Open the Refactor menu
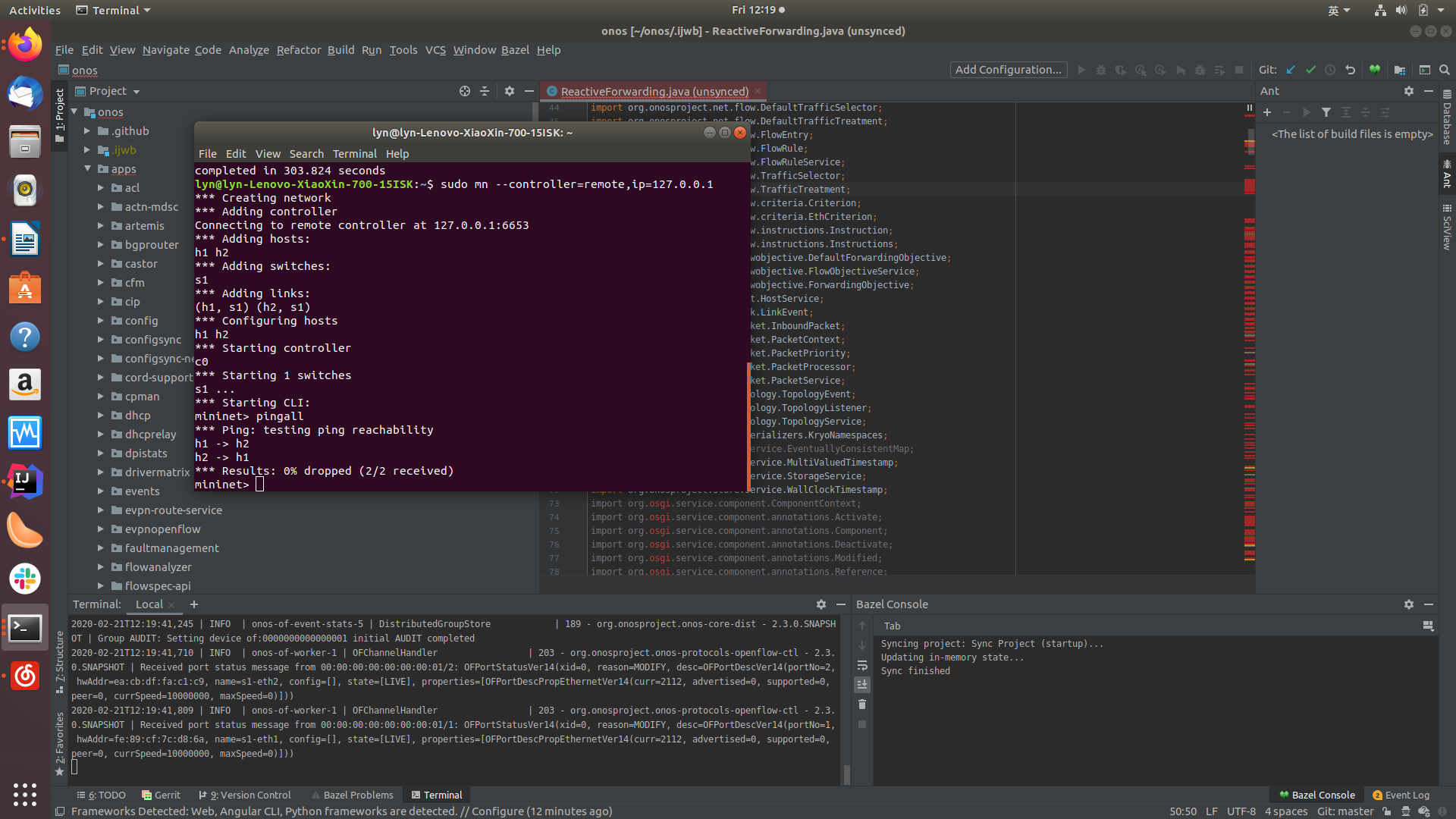Image resolution: width=1456 pixels, height=819 pixels. pos(298,50)
